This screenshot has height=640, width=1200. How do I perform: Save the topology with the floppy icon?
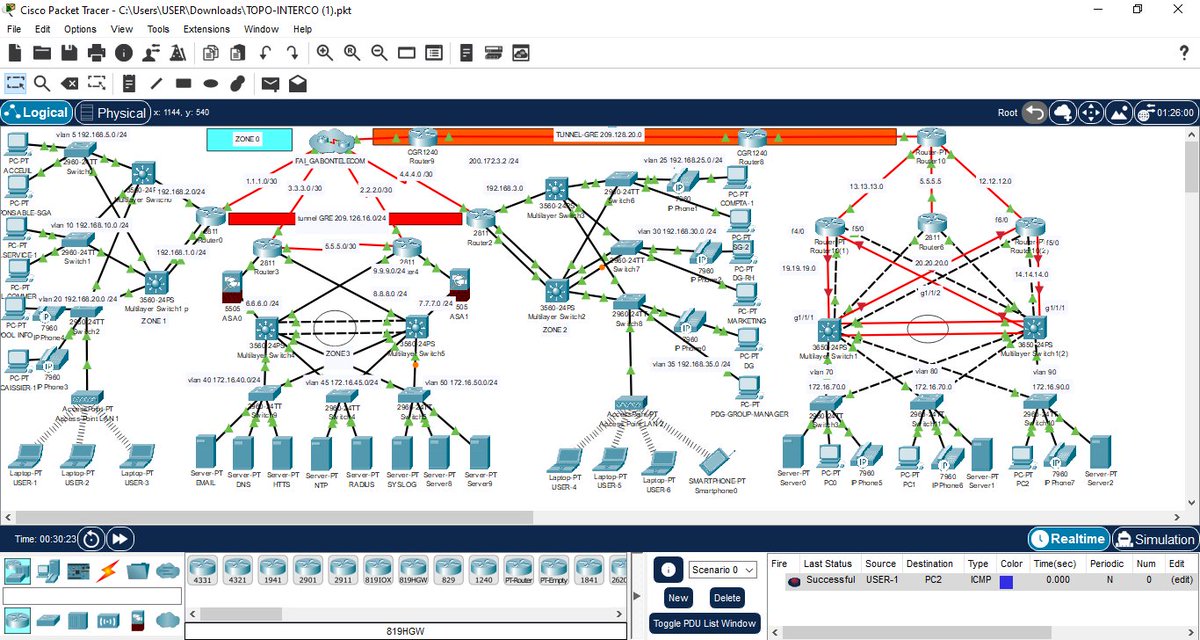coord(70,52)
